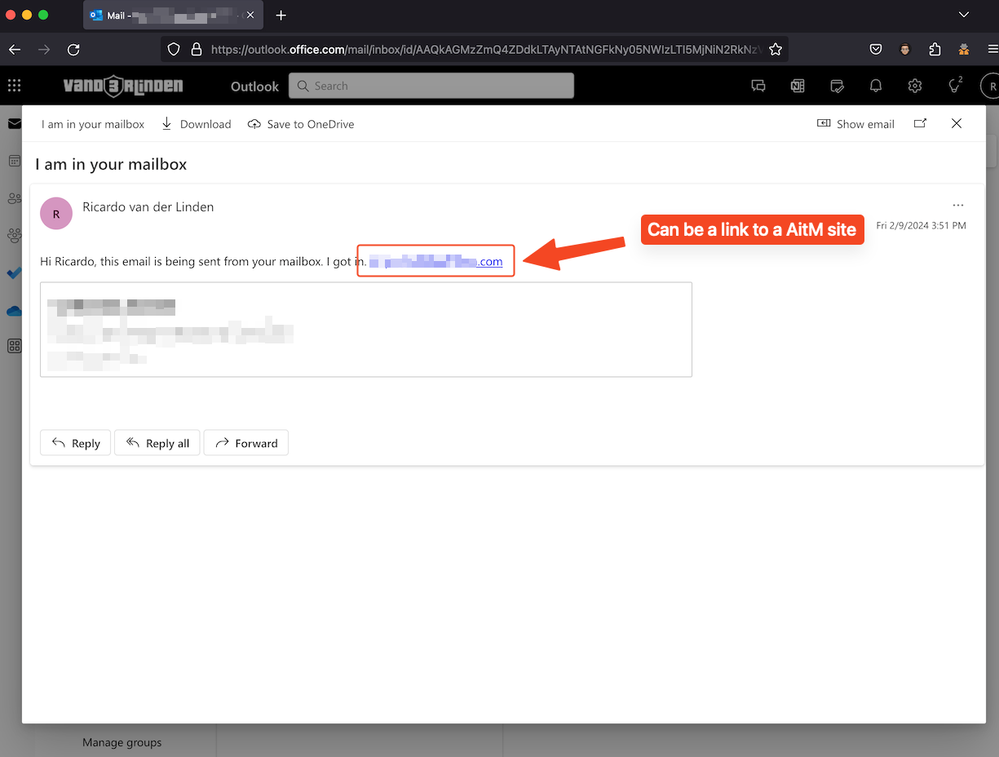Bookmark this page with star icon
Screen dimensions: 999x757
click(x=775, y=49)
